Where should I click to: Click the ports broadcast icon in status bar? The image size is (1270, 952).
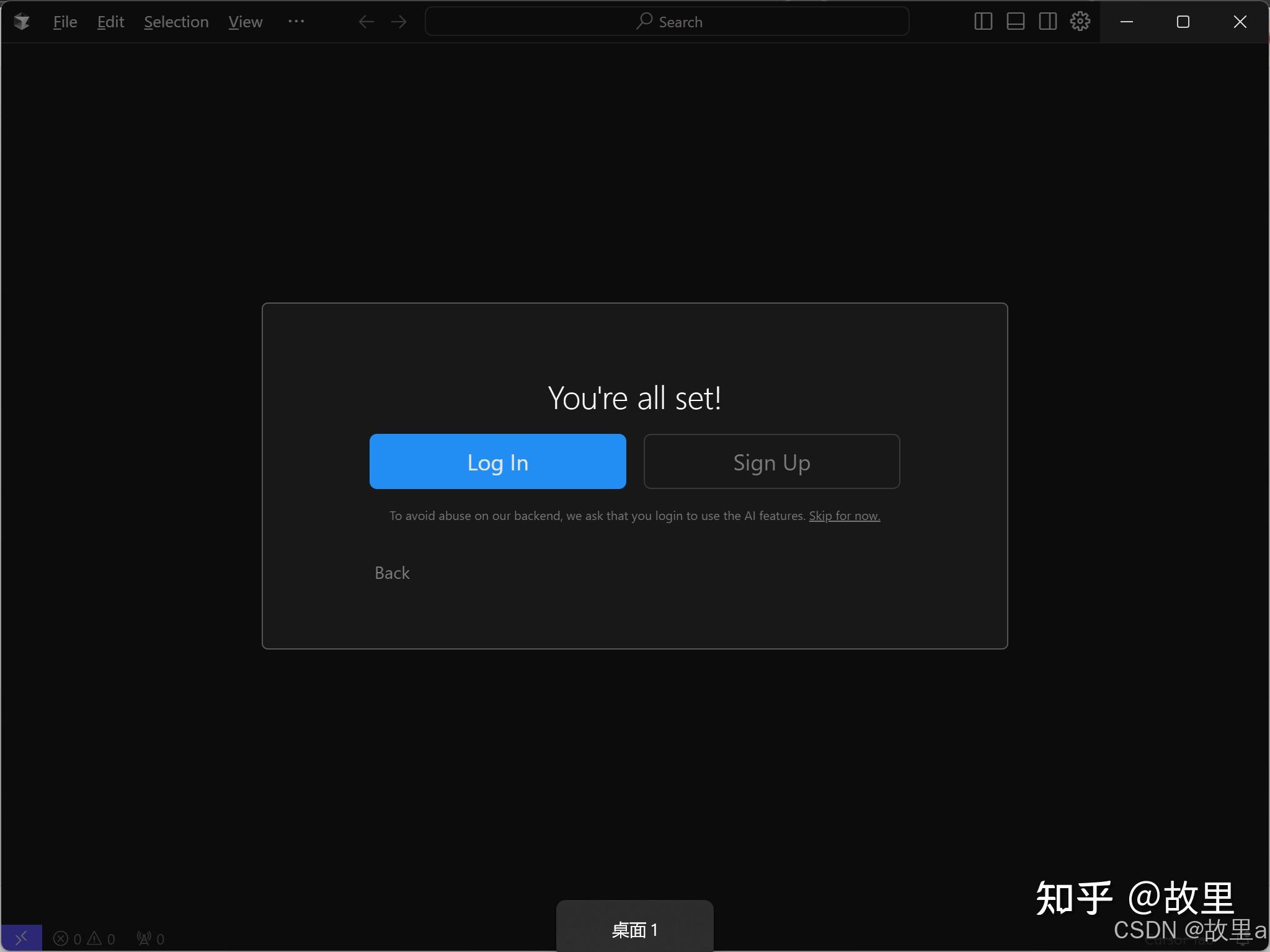[x=144, y=938]
